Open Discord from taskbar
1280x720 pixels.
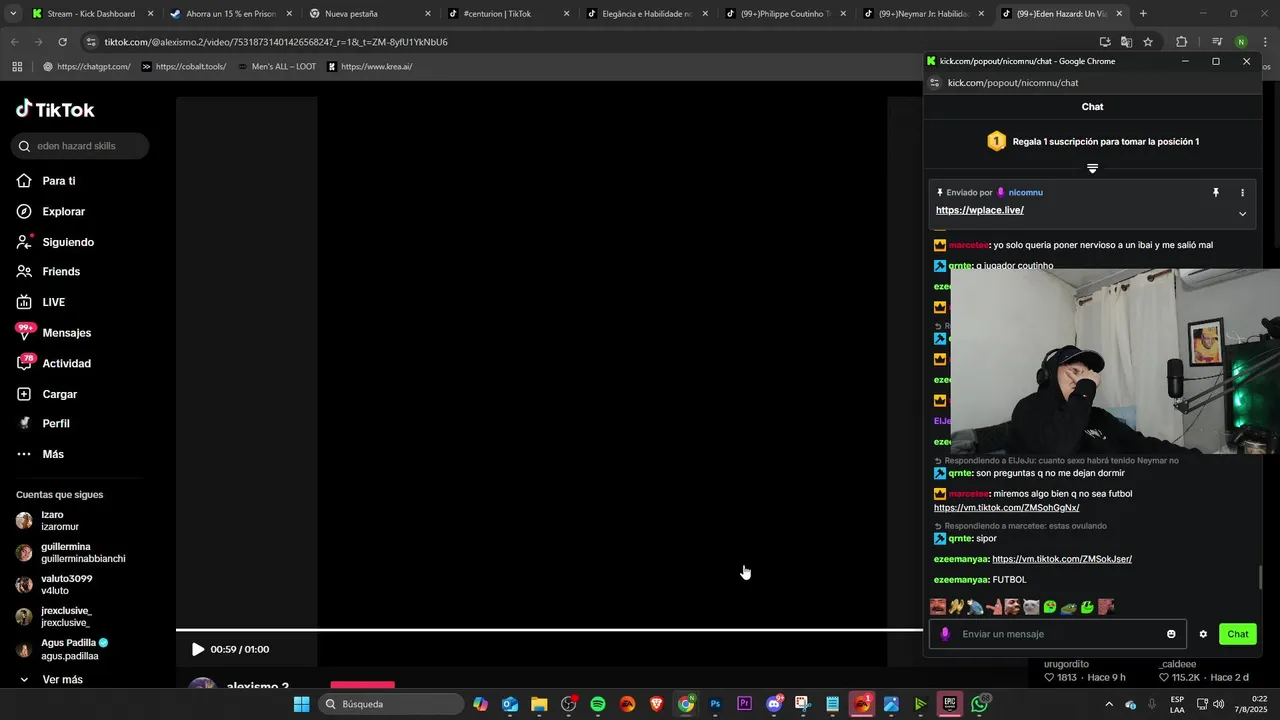[x=774, y=704]
